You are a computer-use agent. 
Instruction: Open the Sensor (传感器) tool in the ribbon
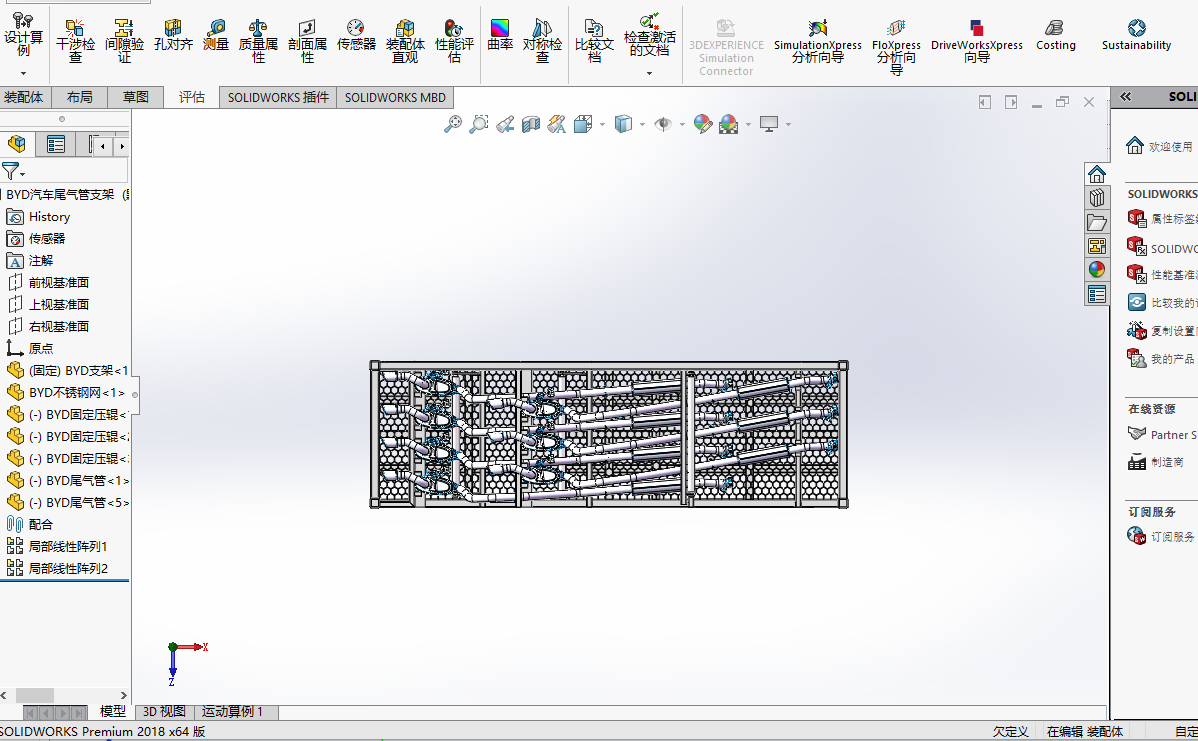[x=356, y=36]
